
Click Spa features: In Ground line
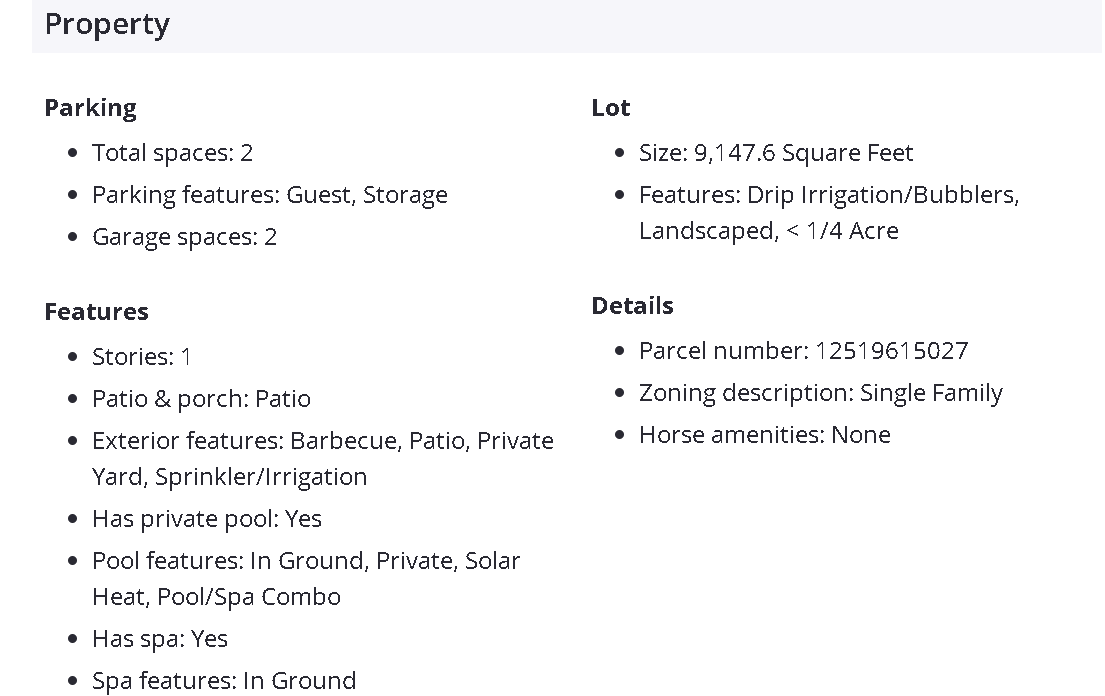coord(223,681)
